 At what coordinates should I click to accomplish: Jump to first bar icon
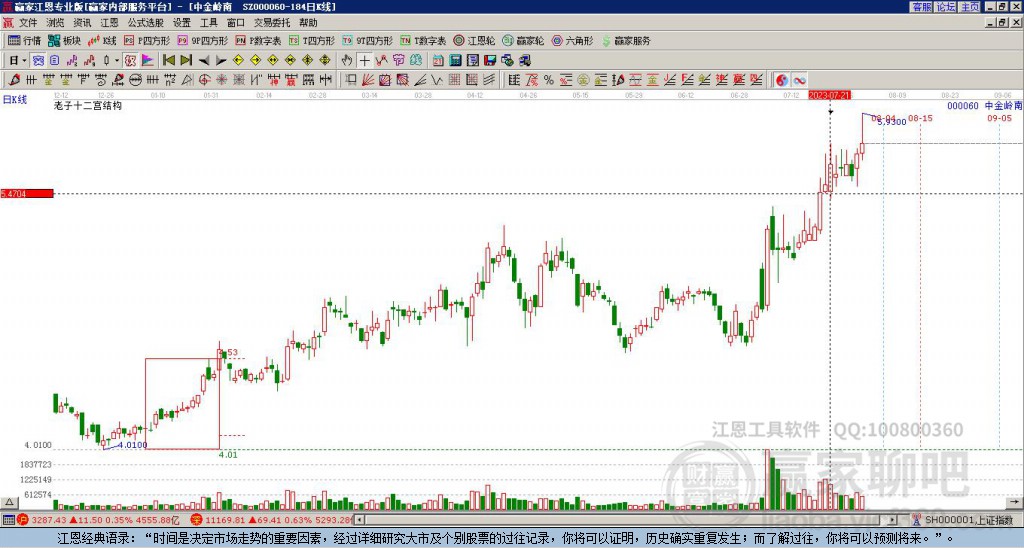[x=168, y=61]
